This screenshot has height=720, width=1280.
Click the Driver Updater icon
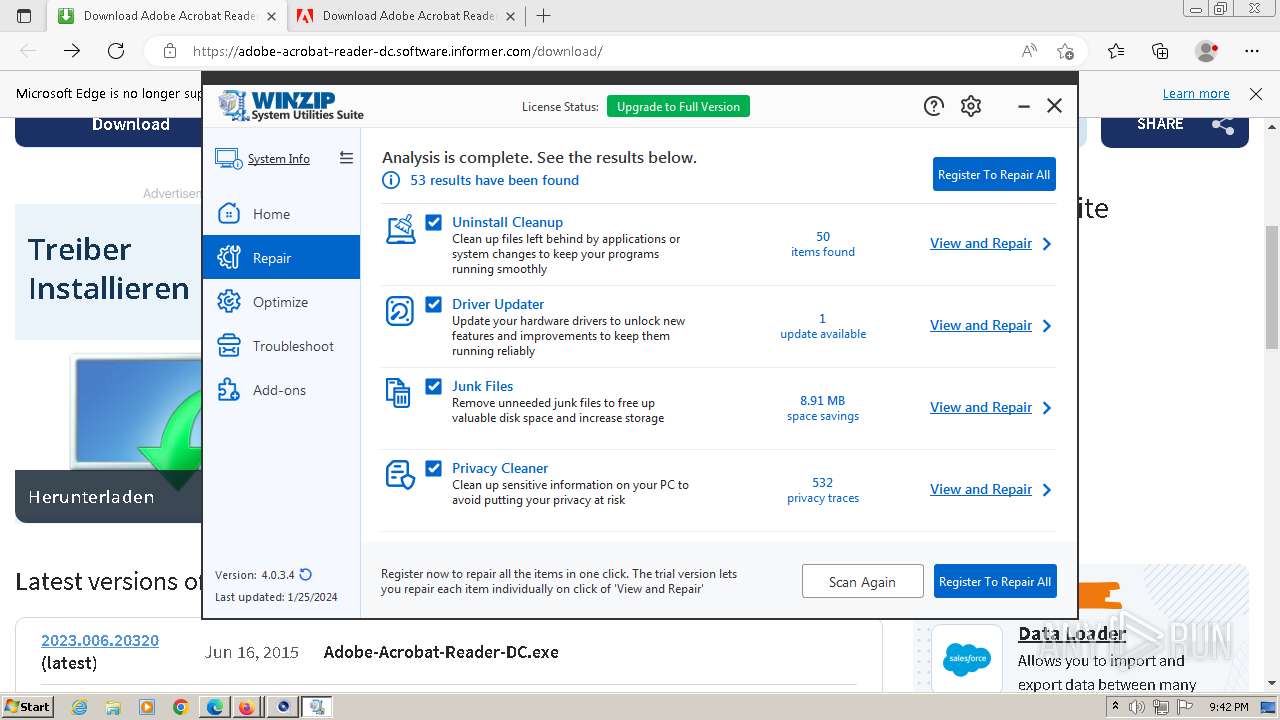pyautogui.click(x=400, y=311)
